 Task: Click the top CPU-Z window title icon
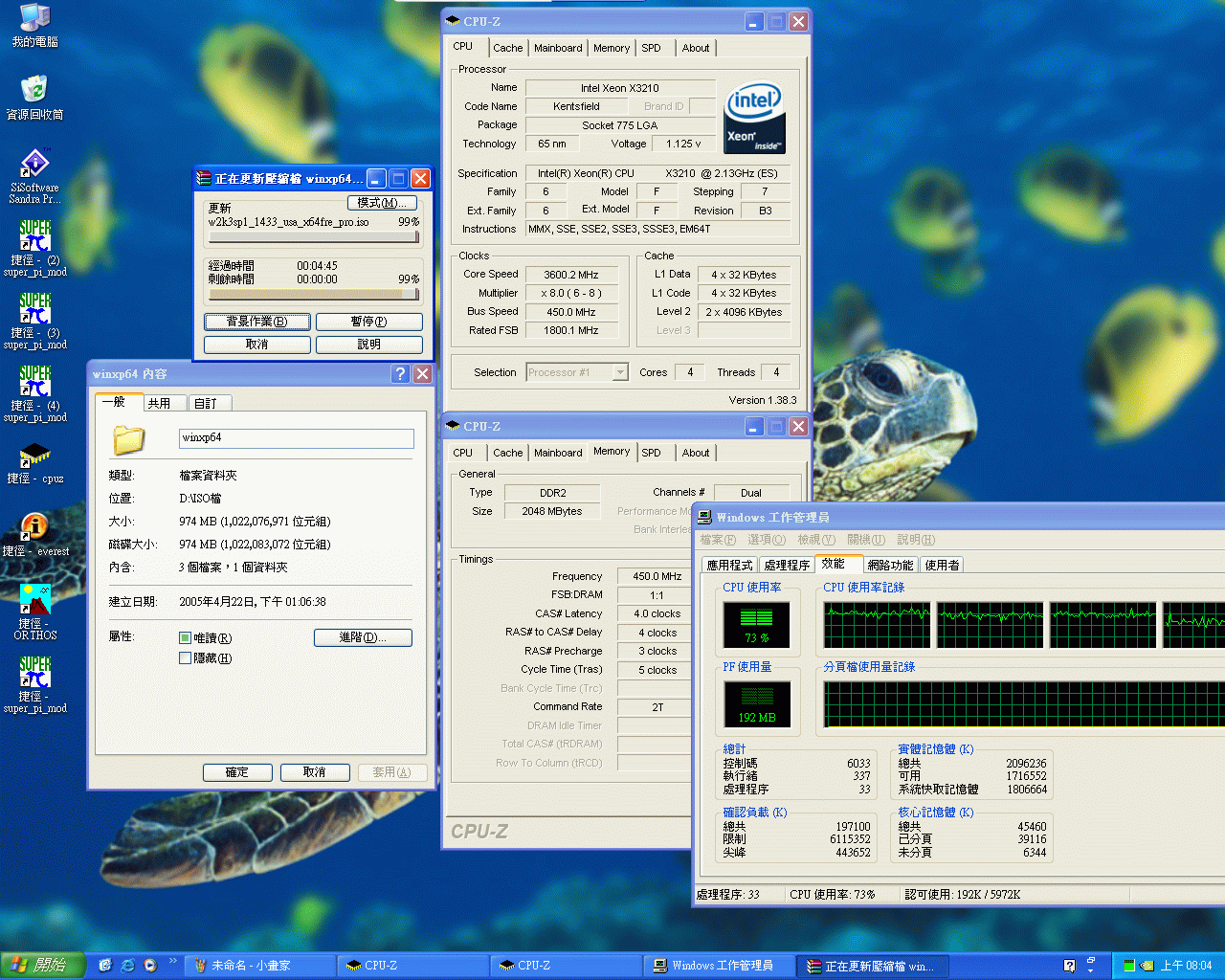coord(453,21)
